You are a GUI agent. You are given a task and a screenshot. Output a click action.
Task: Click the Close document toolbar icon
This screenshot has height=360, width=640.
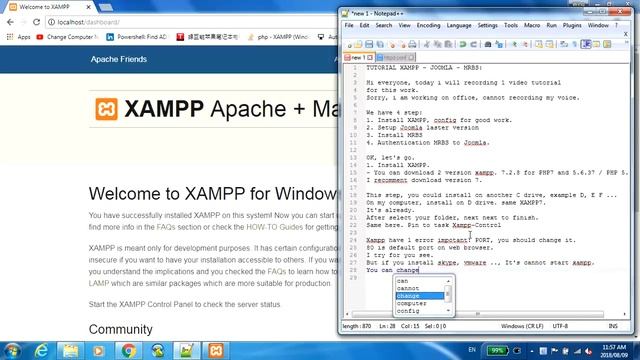(392, 44)
